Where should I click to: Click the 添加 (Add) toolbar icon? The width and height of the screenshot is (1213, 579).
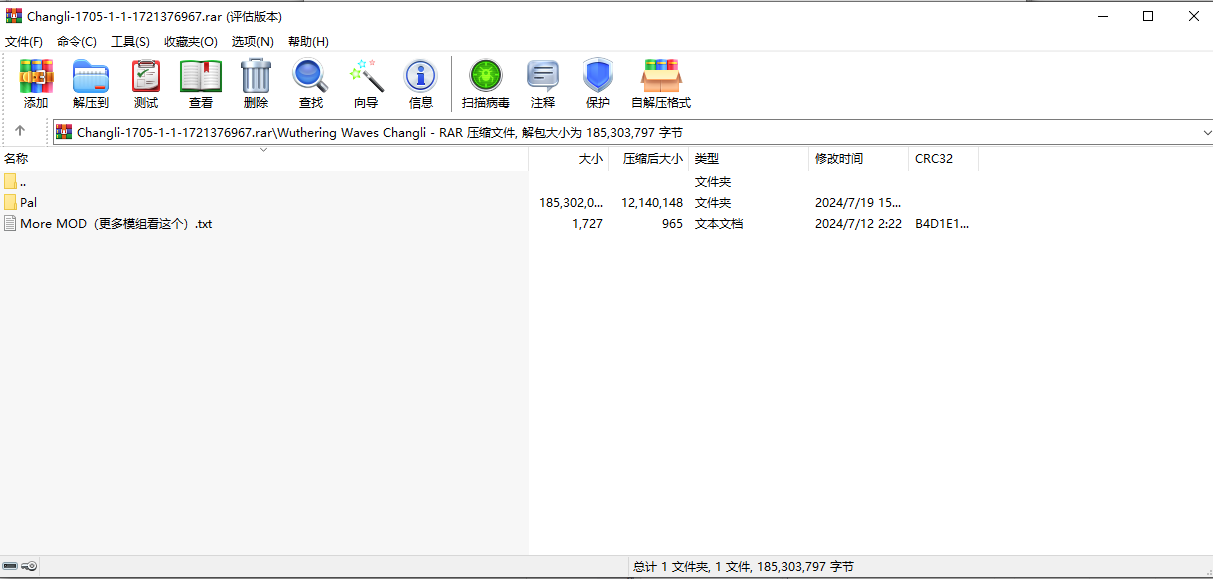point(36,76)
